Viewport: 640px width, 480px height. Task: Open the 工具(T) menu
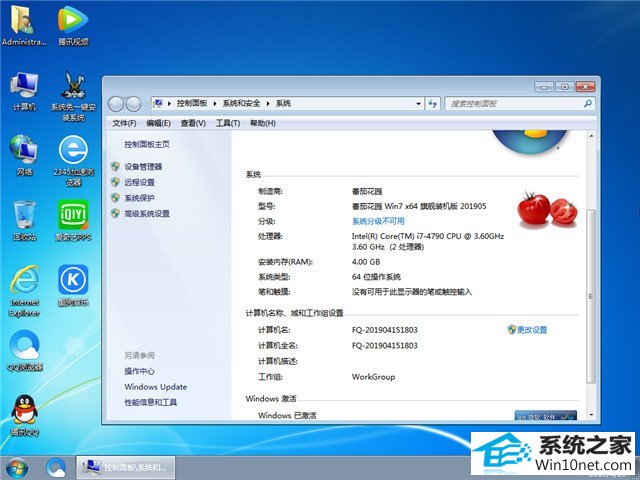[228, 123]
